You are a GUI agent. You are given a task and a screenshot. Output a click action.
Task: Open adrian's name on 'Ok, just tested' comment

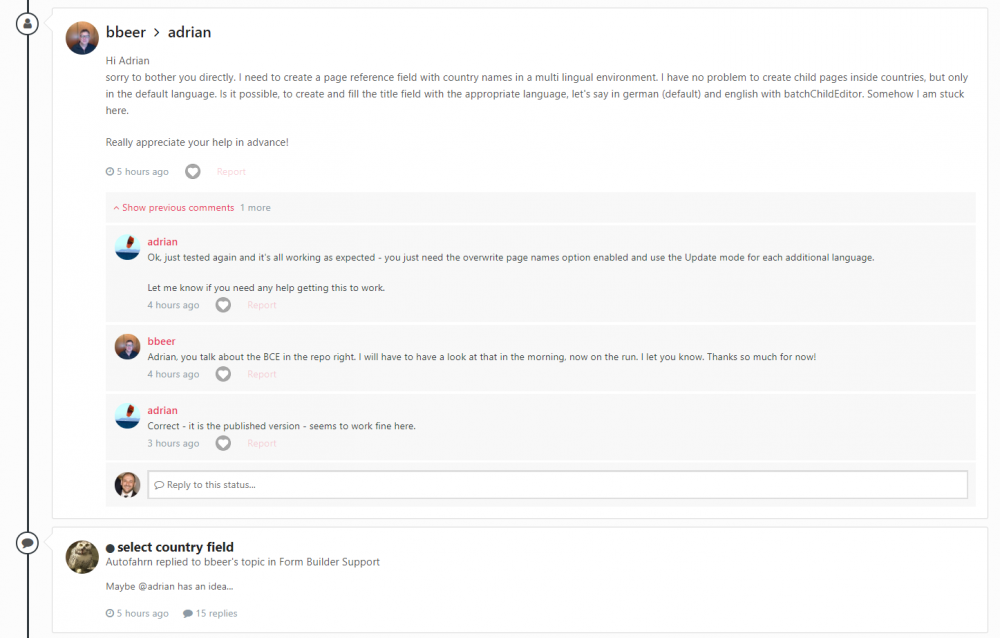[163, 242]
